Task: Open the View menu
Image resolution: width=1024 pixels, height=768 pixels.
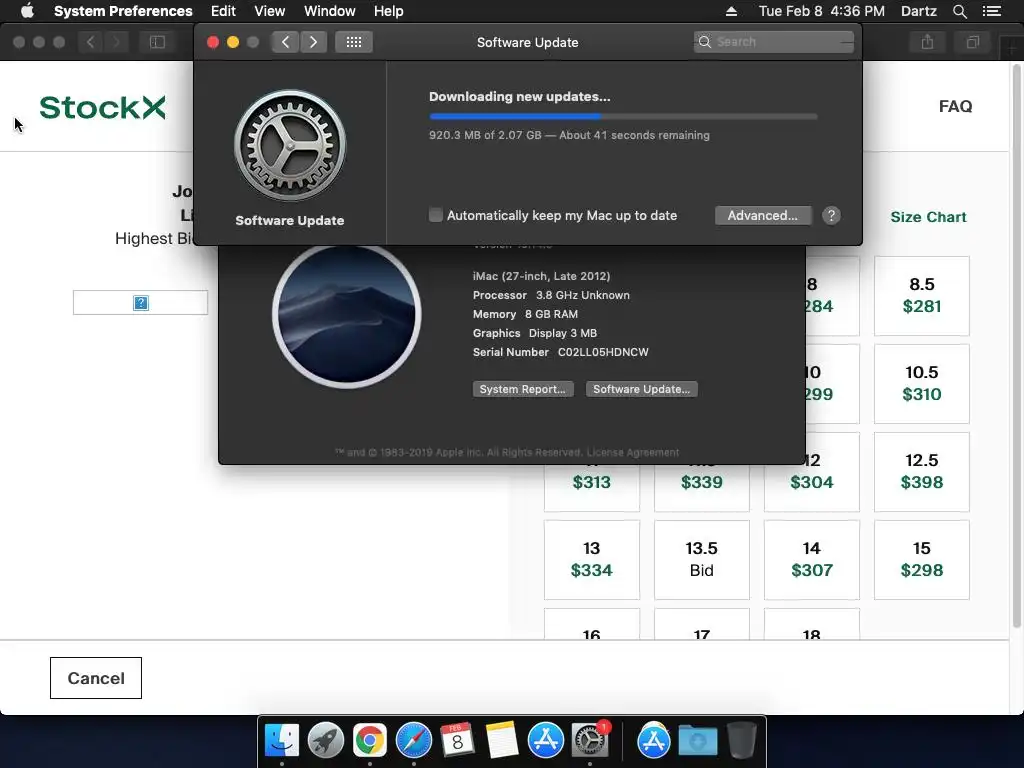Action: pyautogui.click(x=270, y=11)
